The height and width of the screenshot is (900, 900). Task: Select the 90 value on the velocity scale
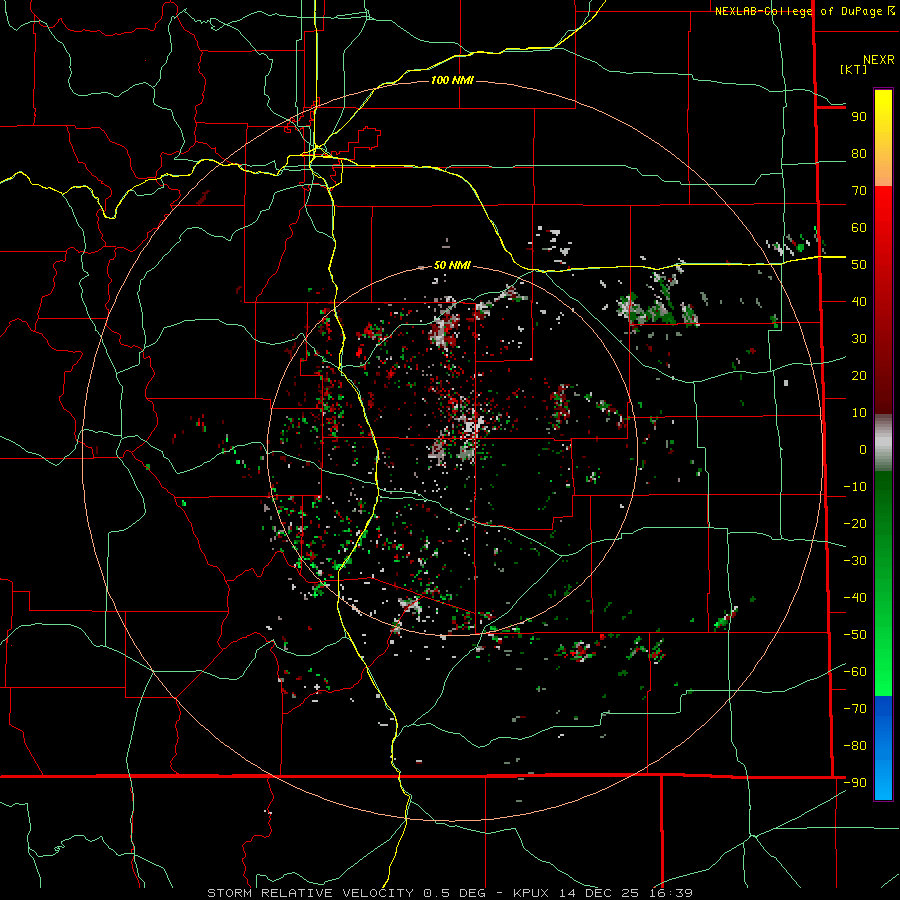[859, 117]
